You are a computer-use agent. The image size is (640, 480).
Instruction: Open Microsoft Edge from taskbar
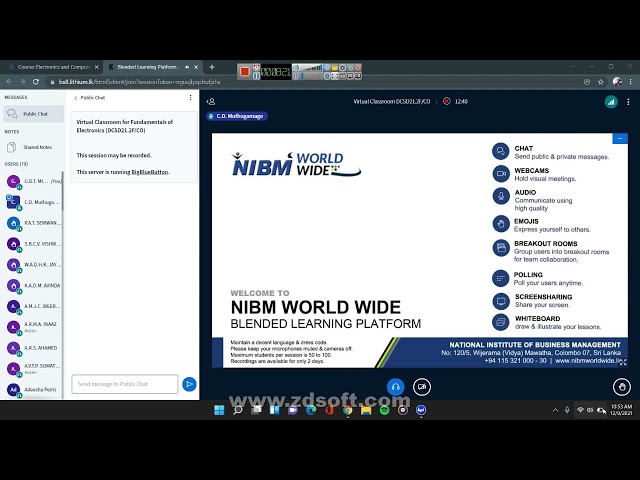pyautogui.click(x=311, y=410)
